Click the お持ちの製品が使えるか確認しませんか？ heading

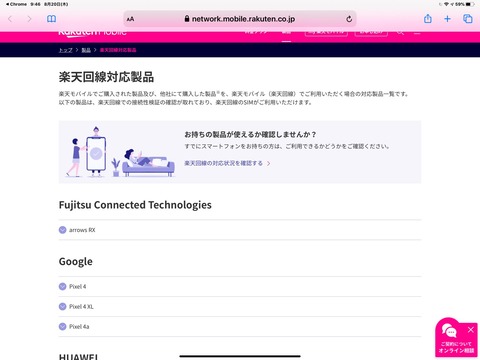click(x=250, y=134)
